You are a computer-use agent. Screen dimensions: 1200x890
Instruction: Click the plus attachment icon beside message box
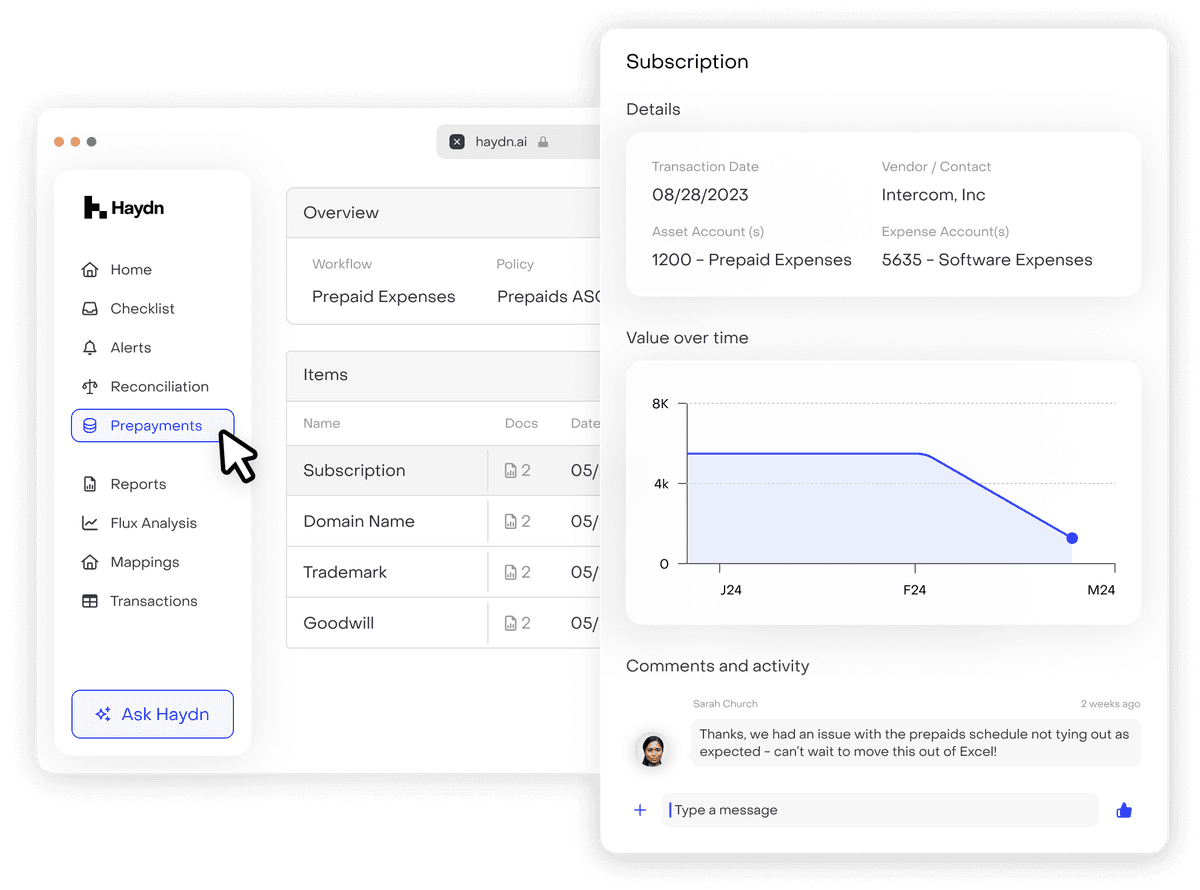[x=640, y=810]
